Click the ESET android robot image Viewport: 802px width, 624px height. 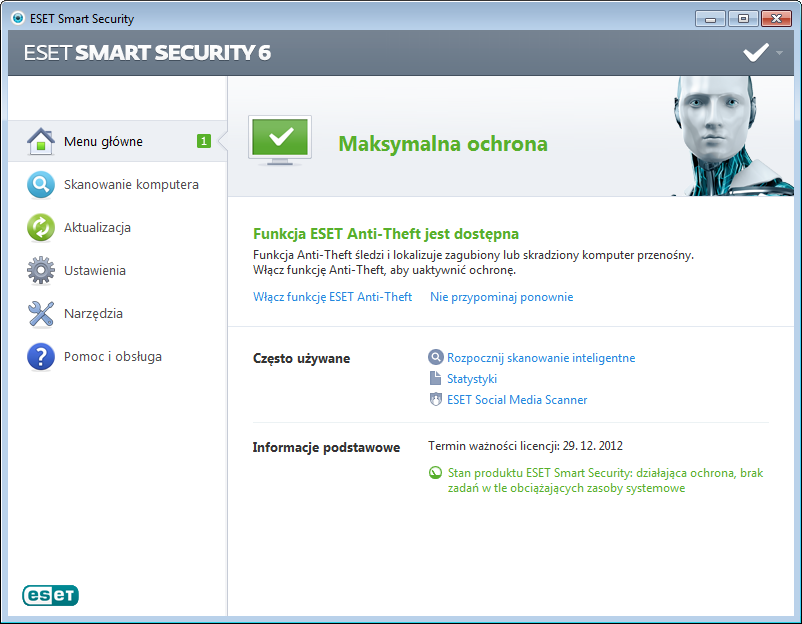click(732, 136)
